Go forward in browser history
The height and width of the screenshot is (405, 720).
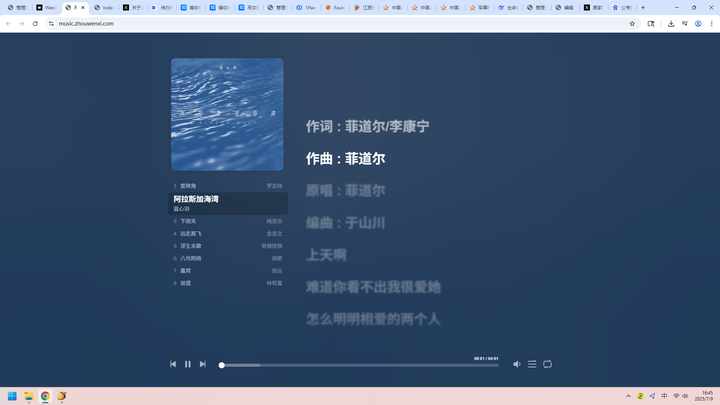point(22,23)
